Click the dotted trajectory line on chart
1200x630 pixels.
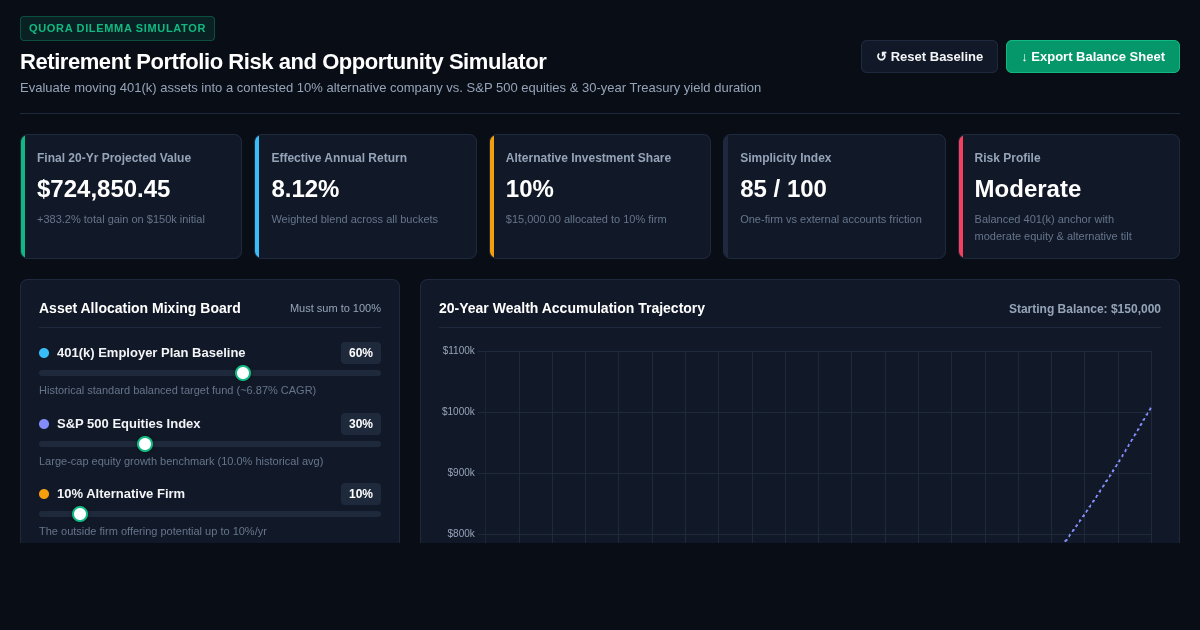1110,472
